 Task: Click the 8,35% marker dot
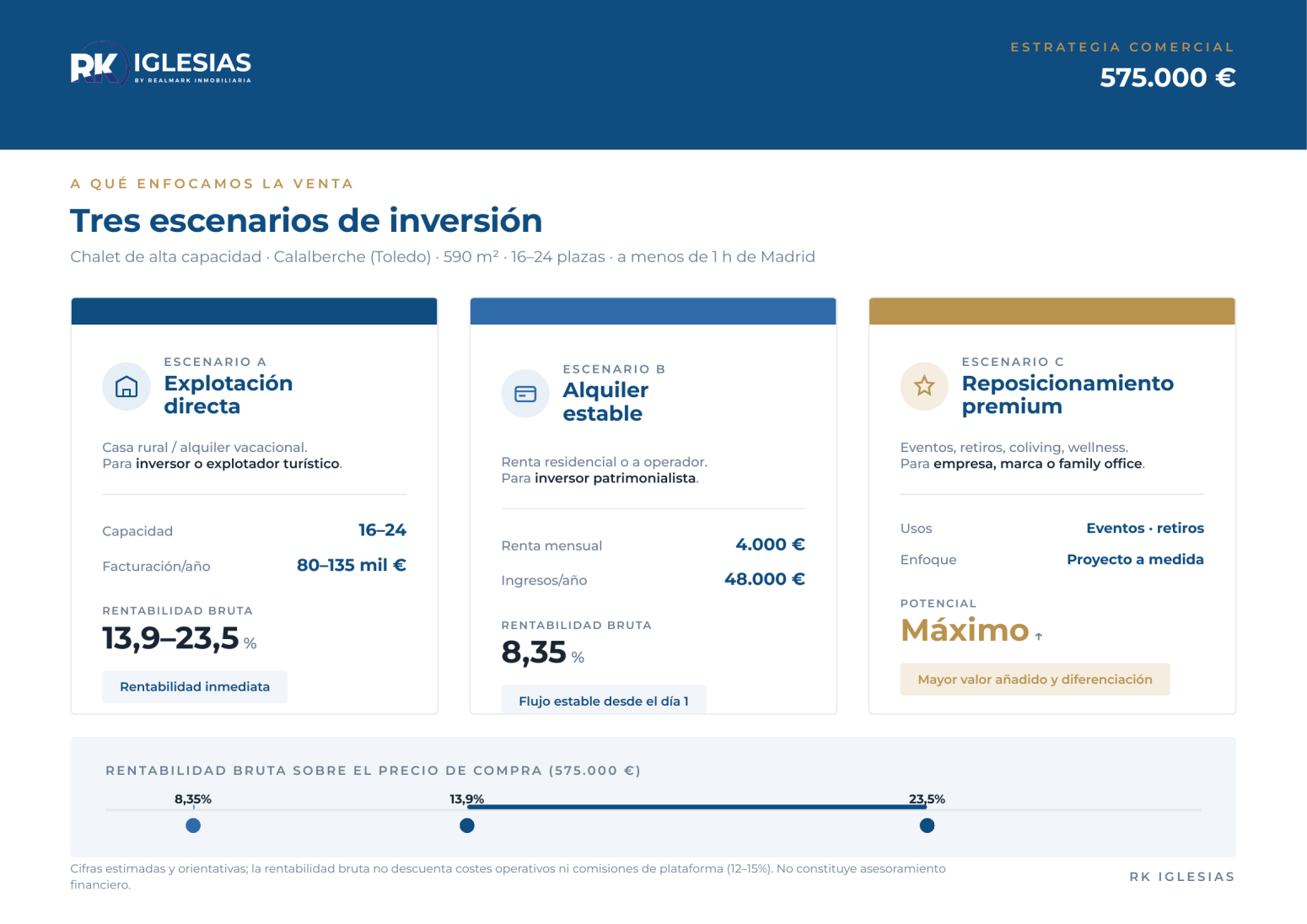point(193,825)
